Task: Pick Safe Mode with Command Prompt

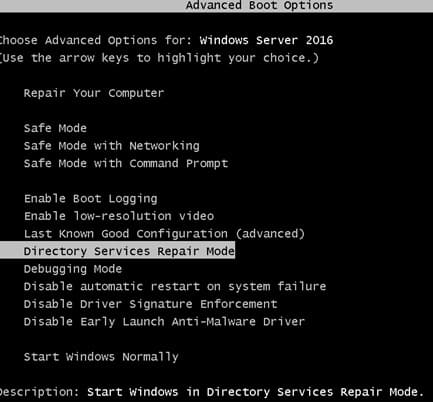Action: [x=126, y=163]
